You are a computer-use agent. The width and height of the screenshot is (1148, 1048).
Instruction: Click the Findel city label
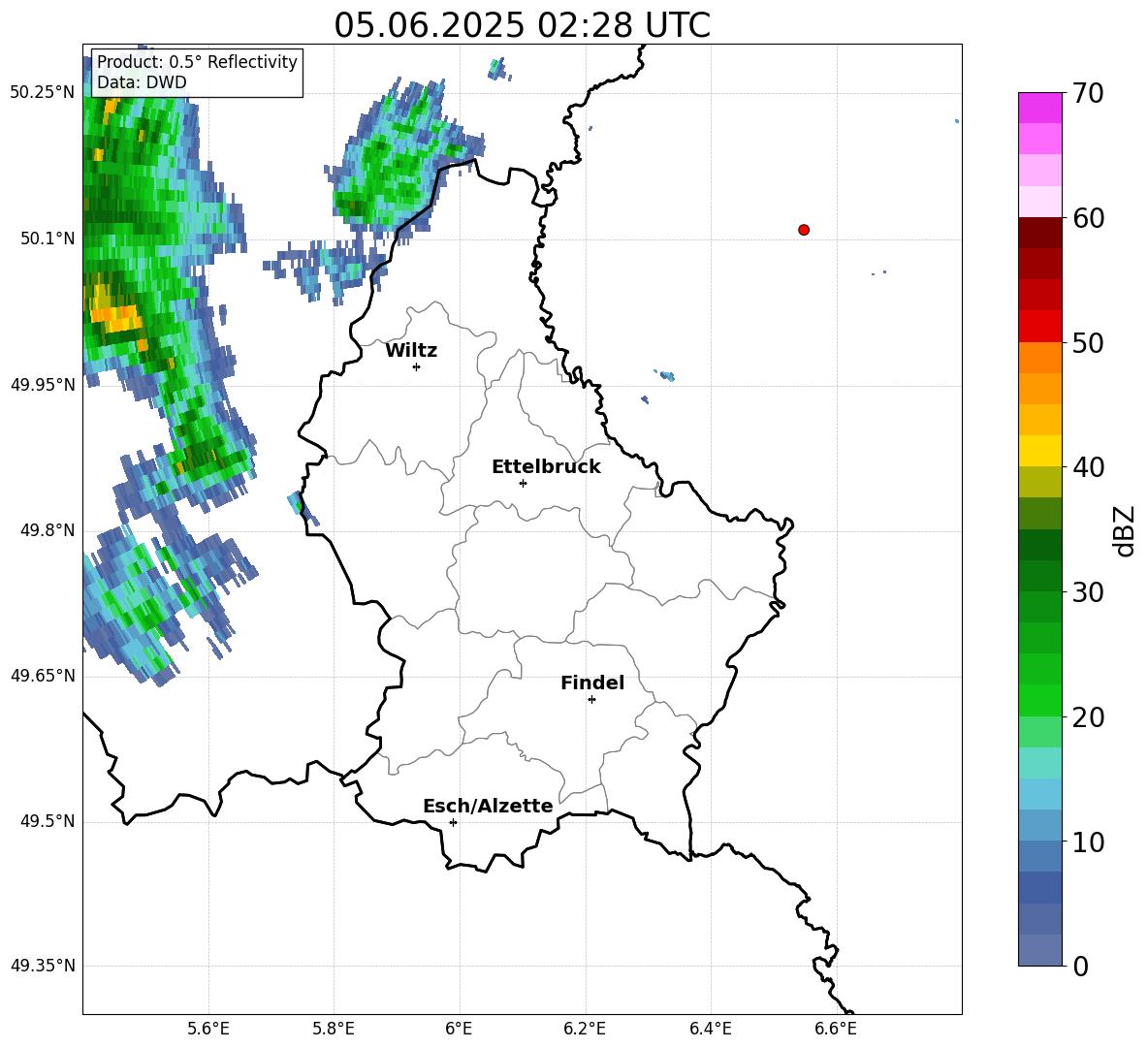[592, 683]
